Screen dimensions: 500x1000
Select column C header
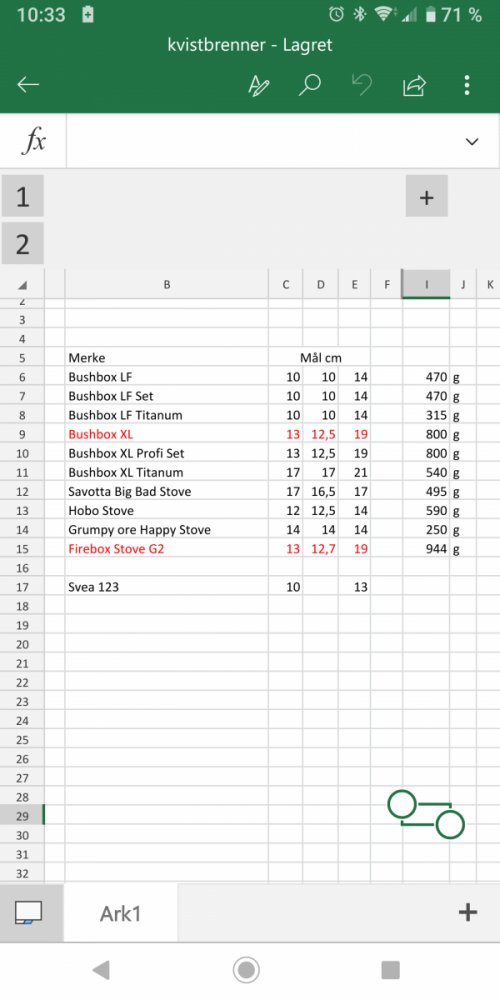click(285, 284)
